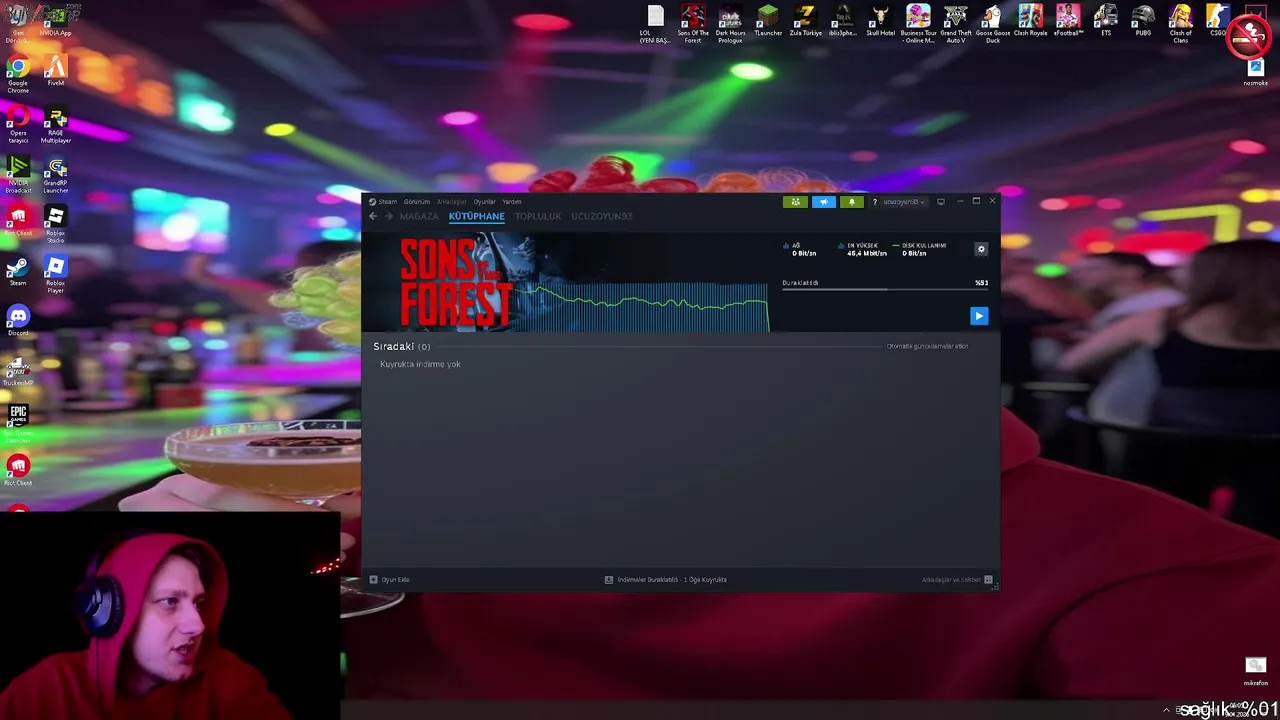Open Roblox Player desktop shortcut
The width and height of the screenshot is (1280, 720).
pos(55,275)
